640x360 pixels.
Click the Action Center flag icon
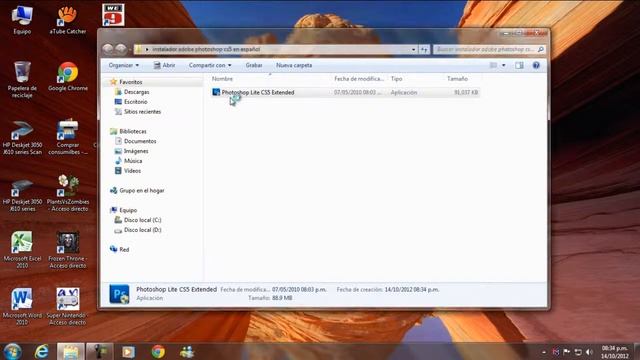[x=567, y=352]
